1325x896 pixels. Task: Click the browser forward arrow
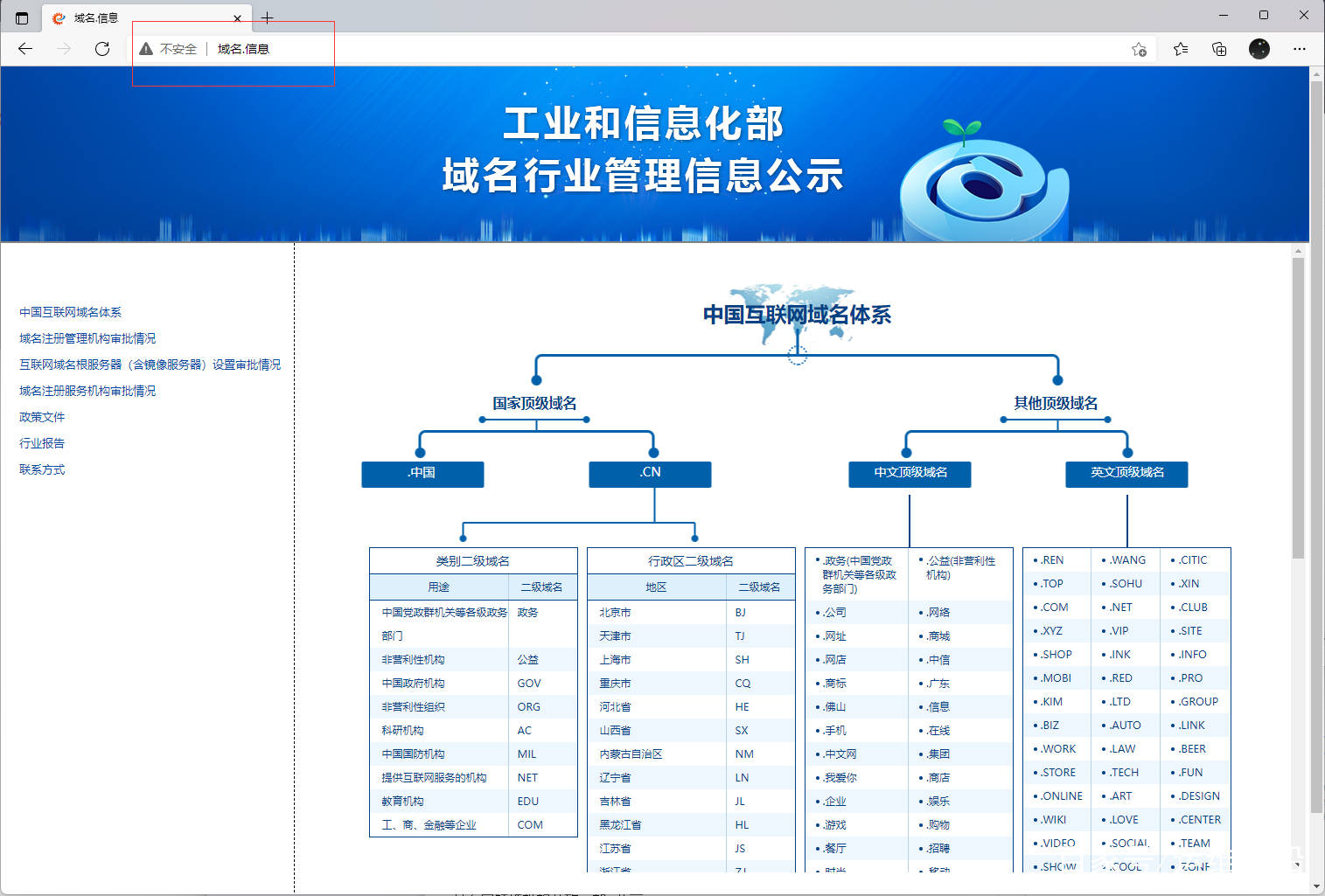pos(63,49)
